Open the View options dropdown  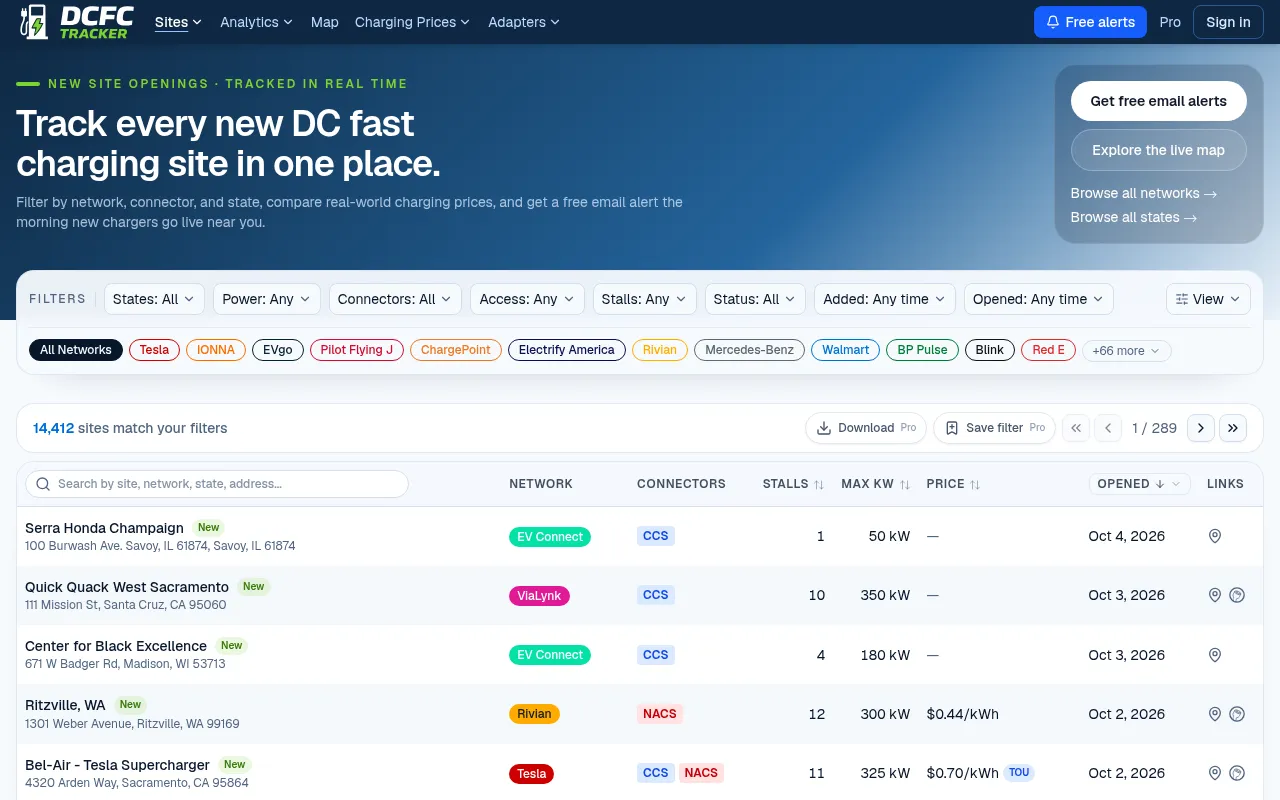point(1208,299)
